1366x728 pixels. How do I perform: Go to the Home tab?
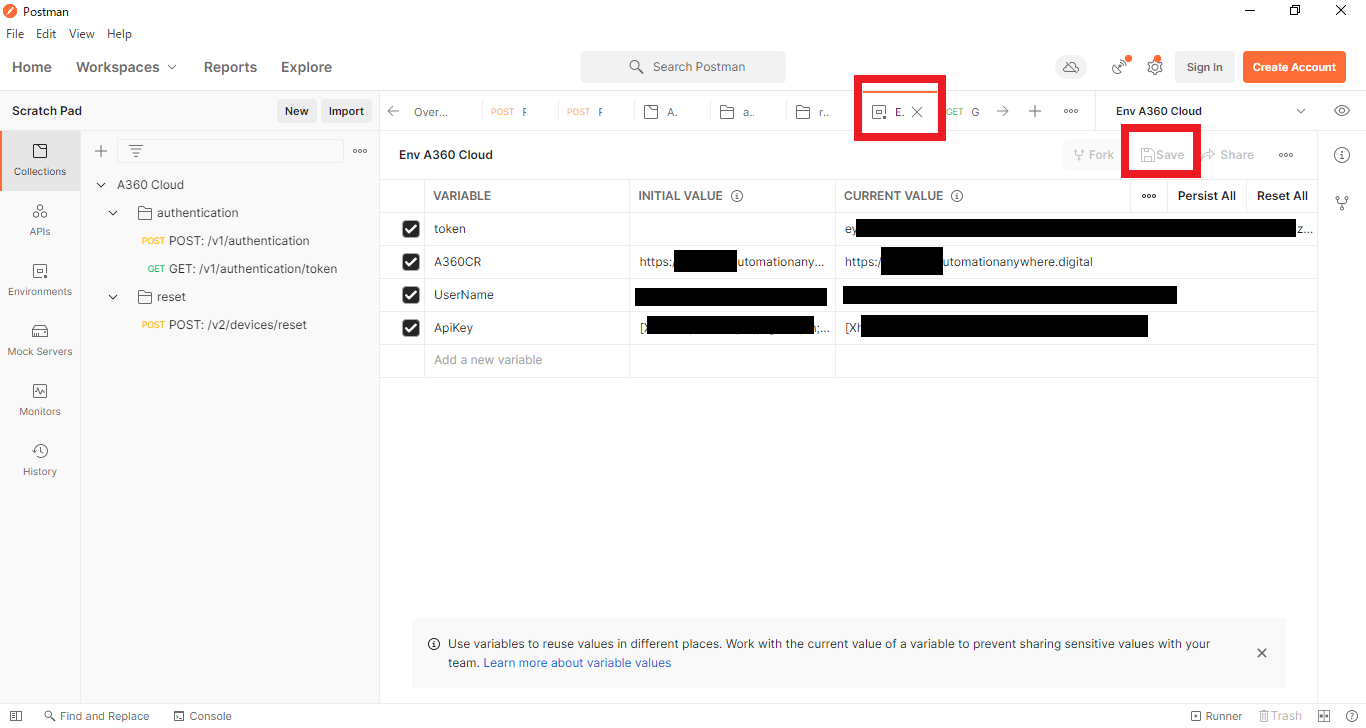point(32,67)
